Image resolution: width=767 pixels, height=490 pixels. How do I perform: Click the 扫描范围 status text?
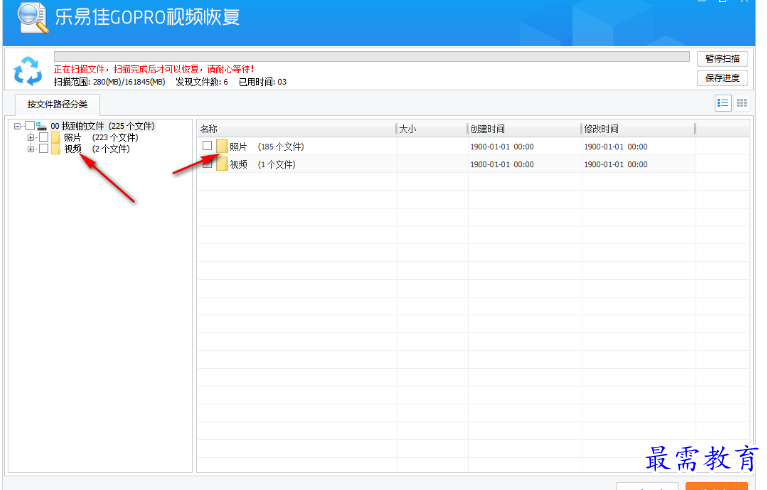coord(110,82)
